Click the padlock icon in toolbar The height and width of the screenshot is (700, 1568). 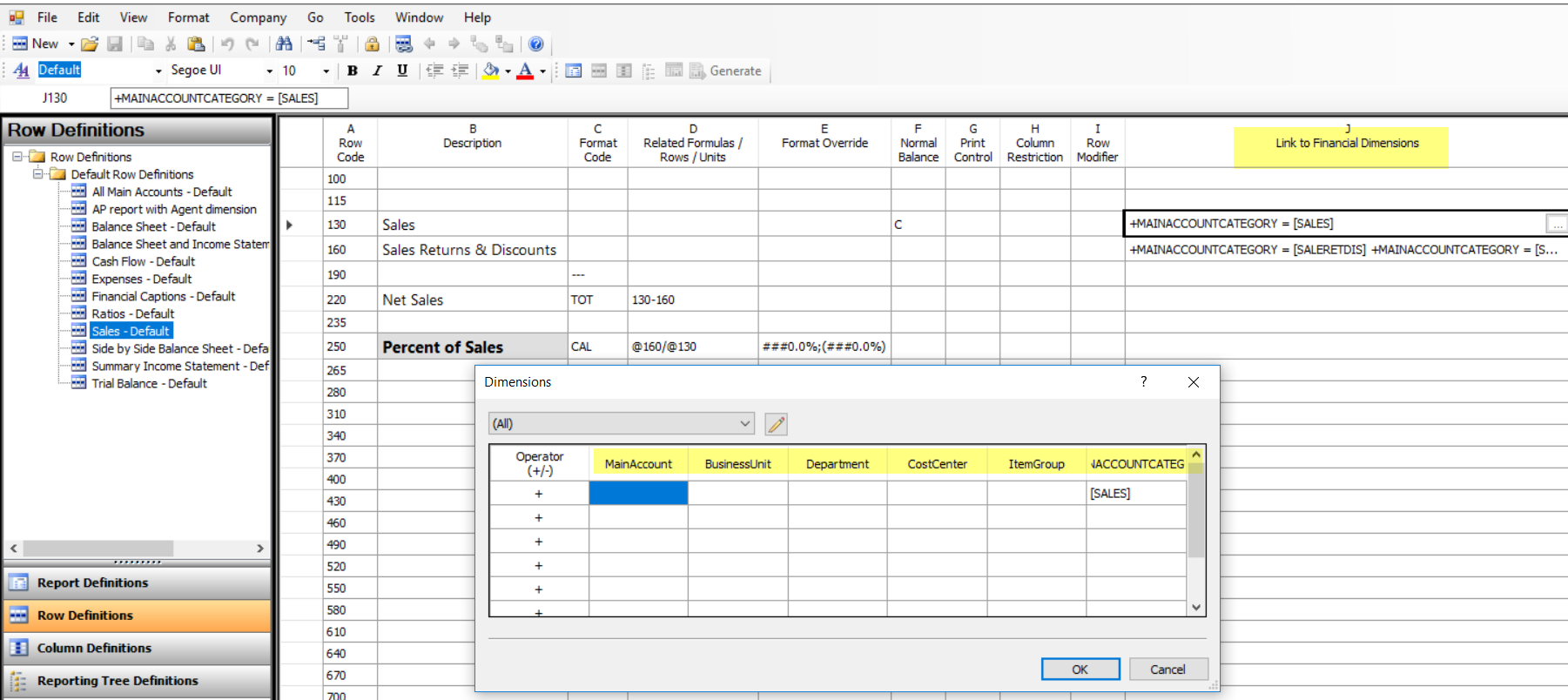click(x=372, y=44)
